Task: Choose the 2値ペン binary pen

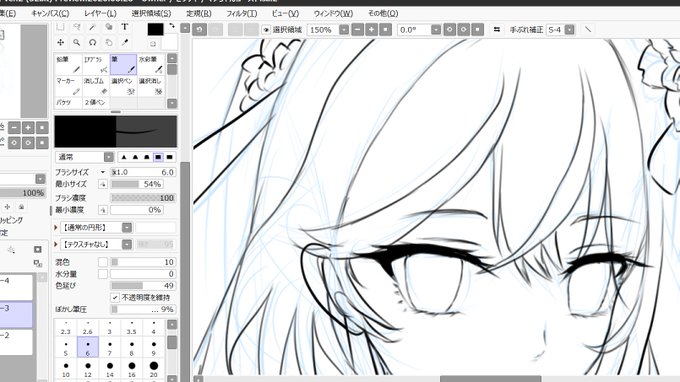Action: (95, 103)
